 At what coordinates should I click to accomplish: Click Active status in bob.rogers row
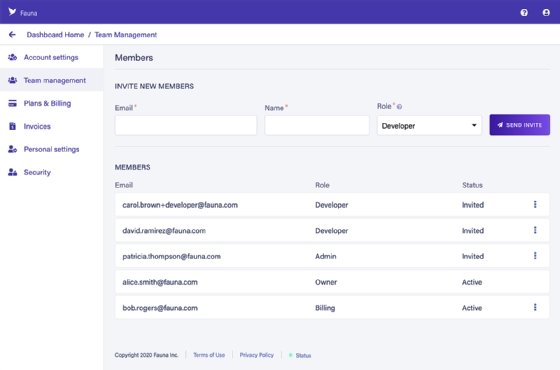tap(472, 308)
